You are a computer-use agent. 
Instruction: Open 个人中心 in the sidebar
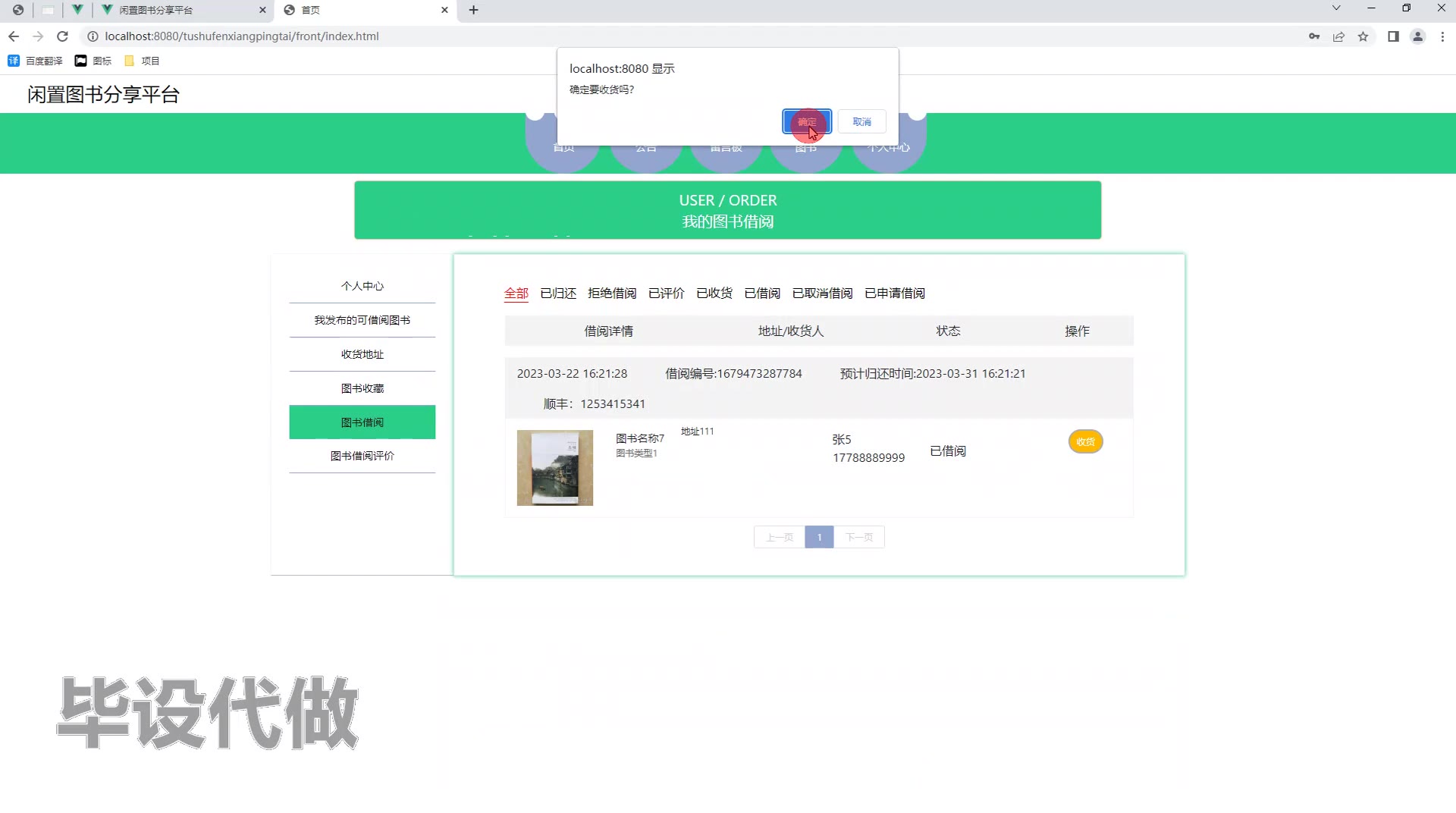point(362,286)
